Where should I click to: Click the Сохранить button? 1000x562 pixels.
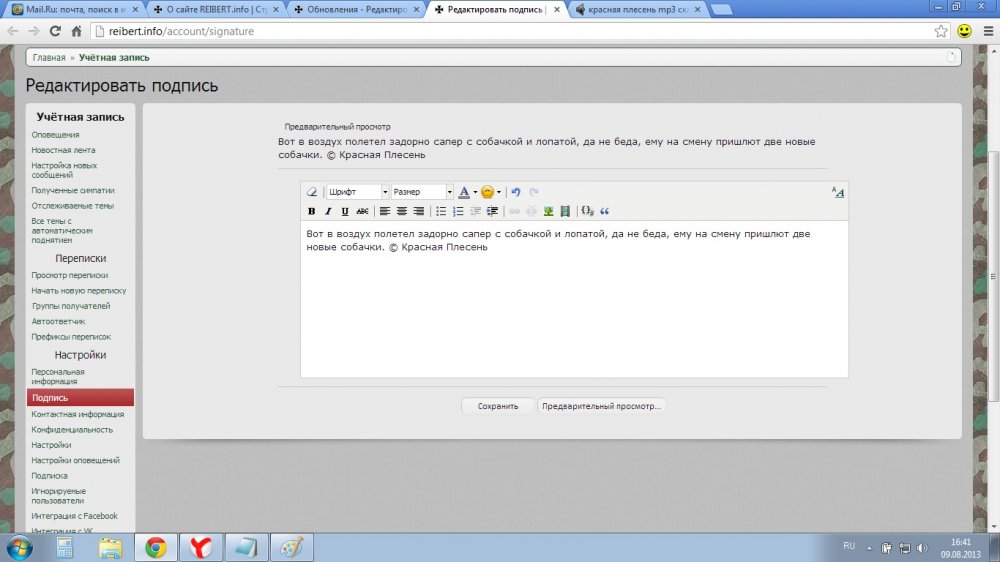click(x=497, y=406)
